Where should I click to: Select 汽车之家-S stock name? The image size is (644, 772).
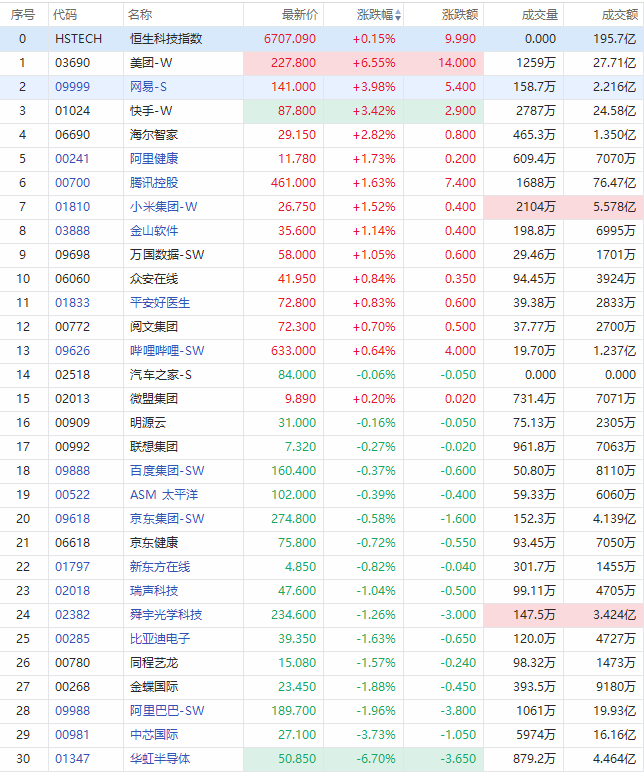point(161,375)
